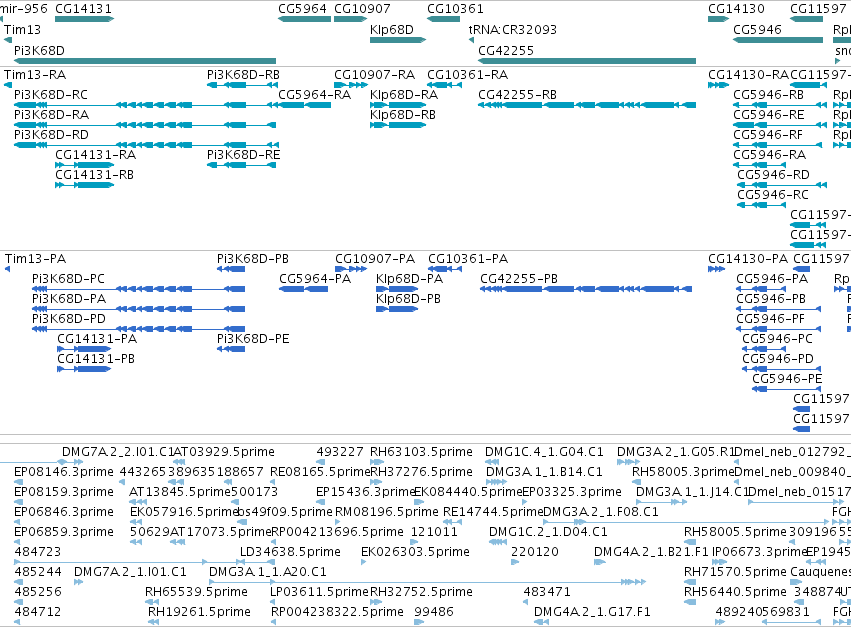Select the Pi3K68D gene bar
Viewport: 851px width, 627px height.
pyautogui.click(x=145, y=61)
